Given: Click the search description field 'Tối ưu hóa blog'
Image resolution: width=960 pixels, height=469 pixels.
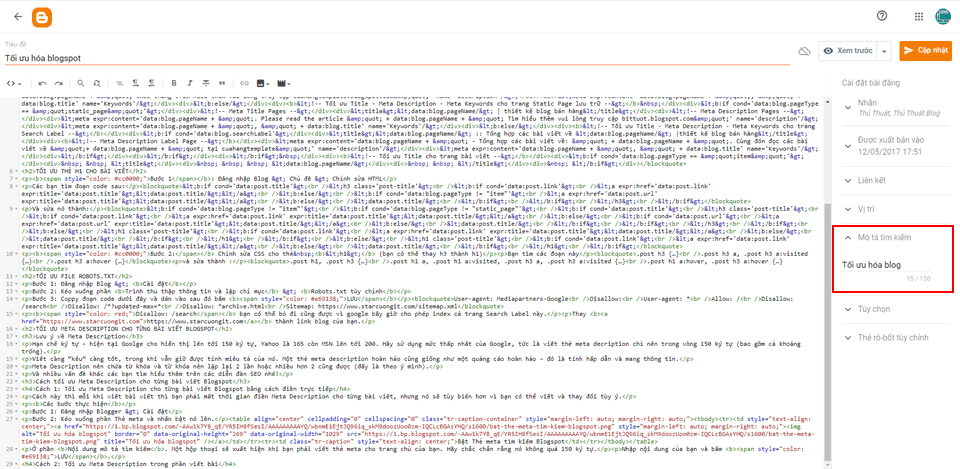Looking at the screenshot, I should tap(887, 265).
